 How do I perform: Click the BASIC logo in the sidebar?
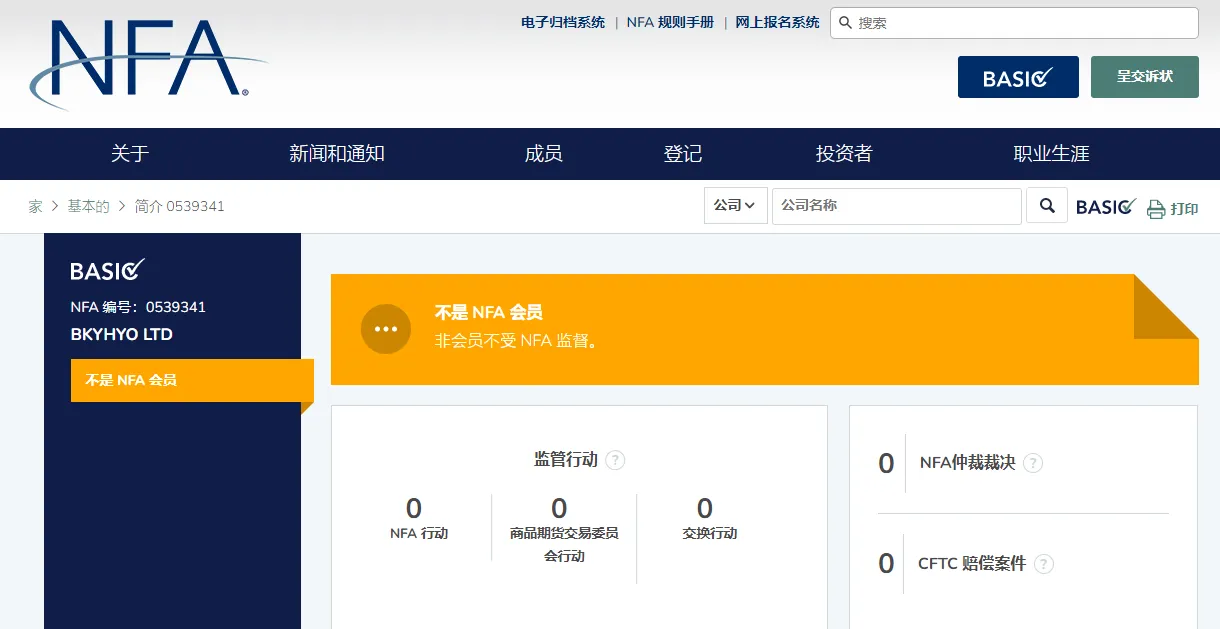[x=108, y=269]
